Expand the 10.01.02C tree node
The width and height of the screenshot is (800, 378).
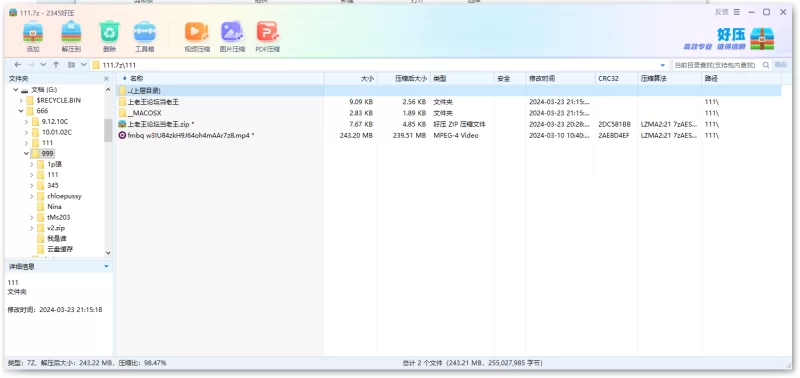click(26, 132)
